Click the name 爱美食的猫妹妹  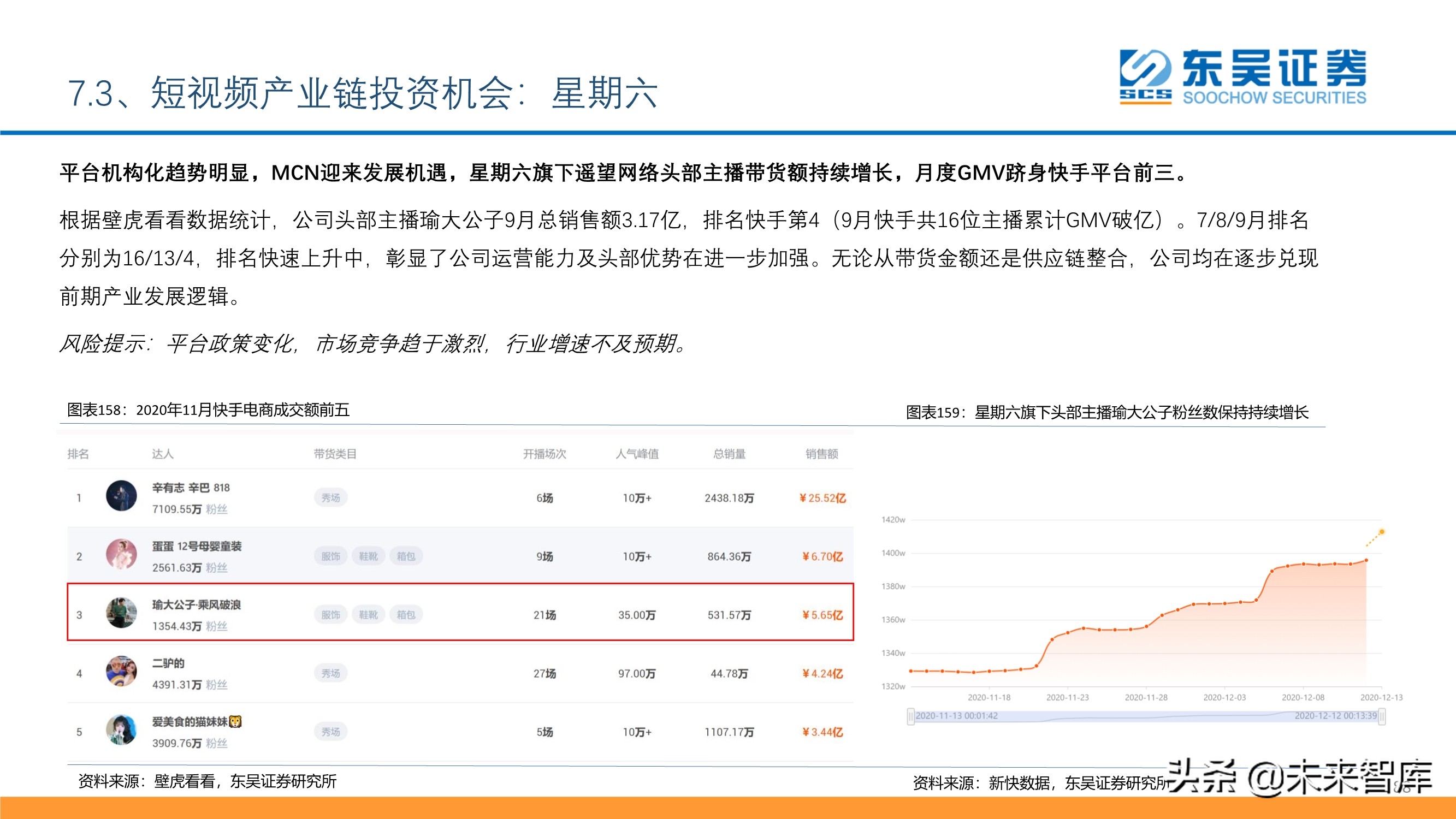[x=197, y=722]
